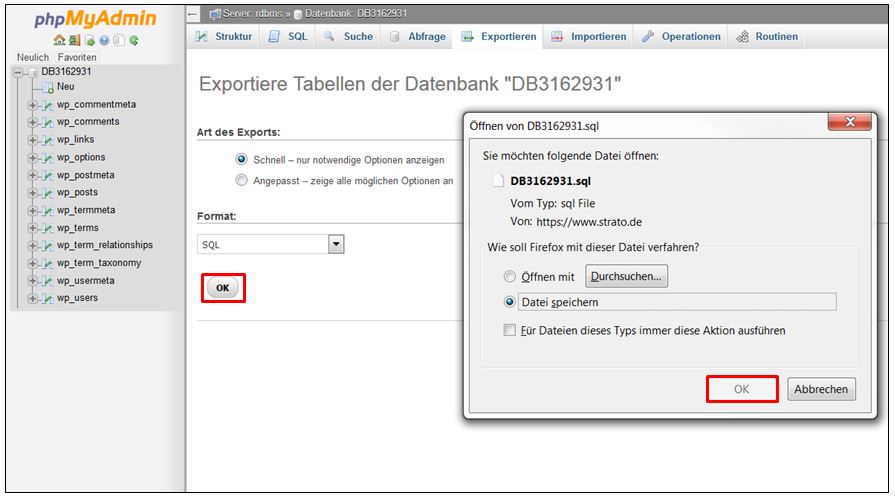Click table icon next to wp_posts
This screenshot has height=498, width=895.
tap(48, 193)
